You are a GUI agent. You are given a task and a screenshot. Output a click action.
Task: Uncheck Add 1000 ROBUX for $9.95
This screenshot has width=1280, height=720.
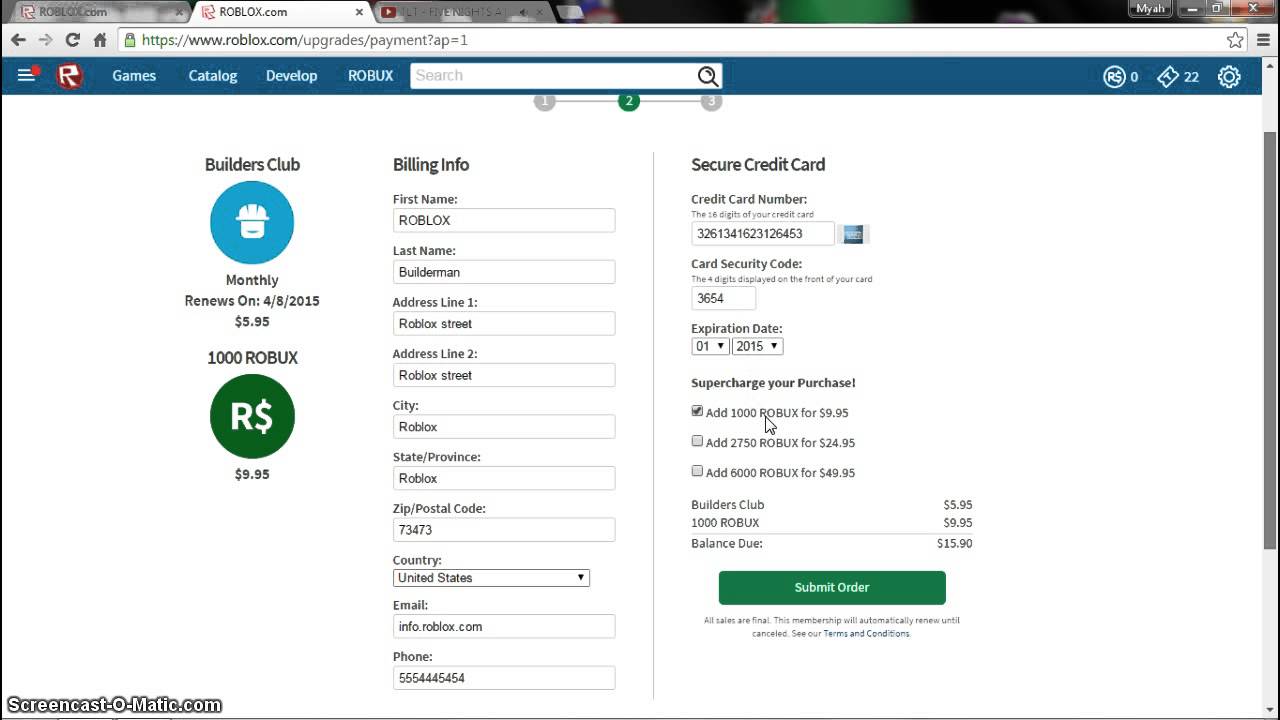(697, 411)
